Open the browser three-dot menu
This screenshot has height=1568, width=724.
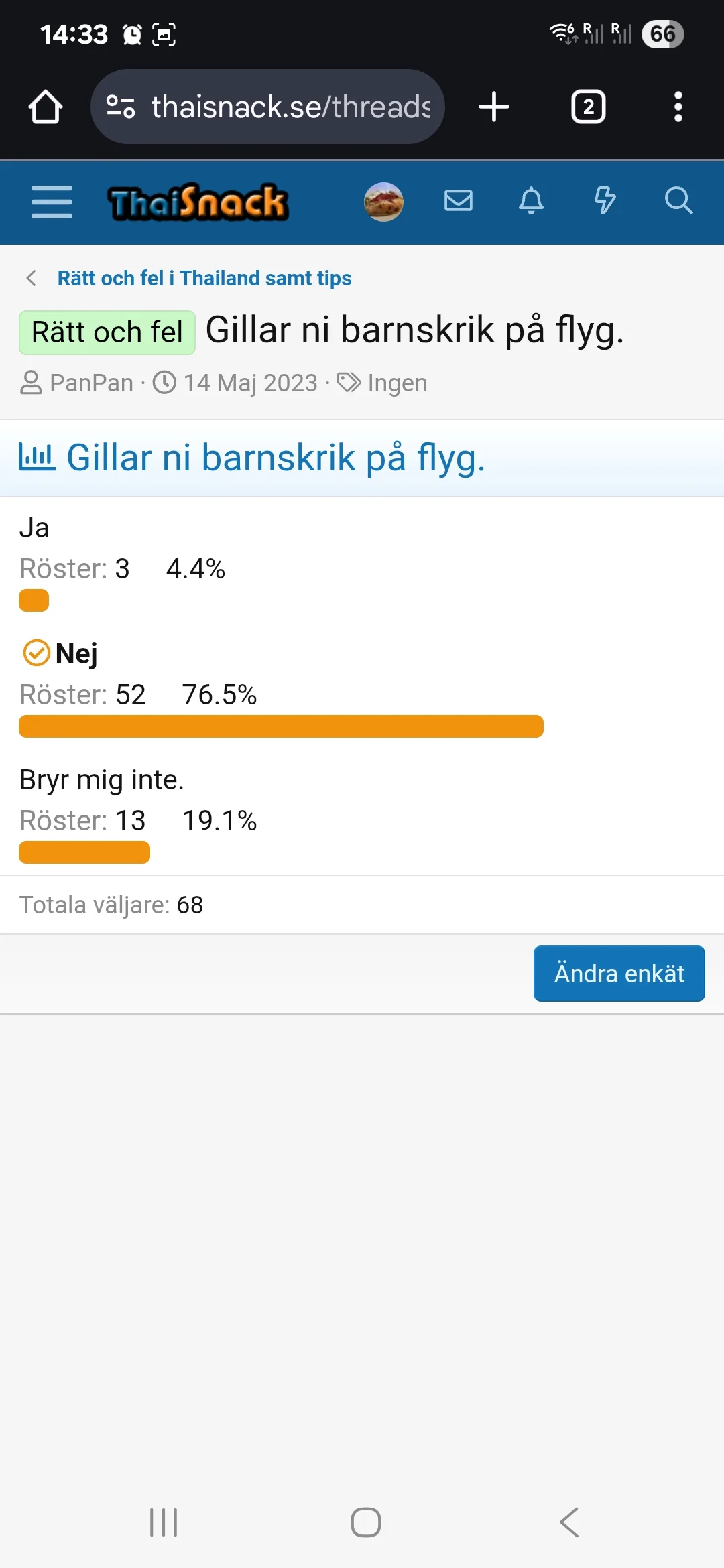[x=678, y=107]
